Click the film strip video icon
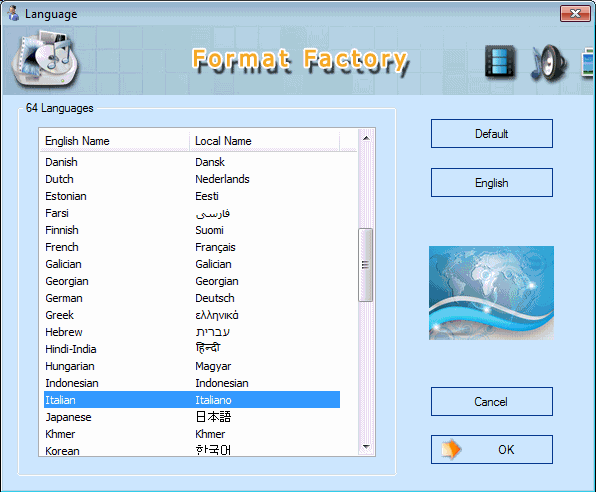Viewport: 596px width, 492px height. [501, 61]
